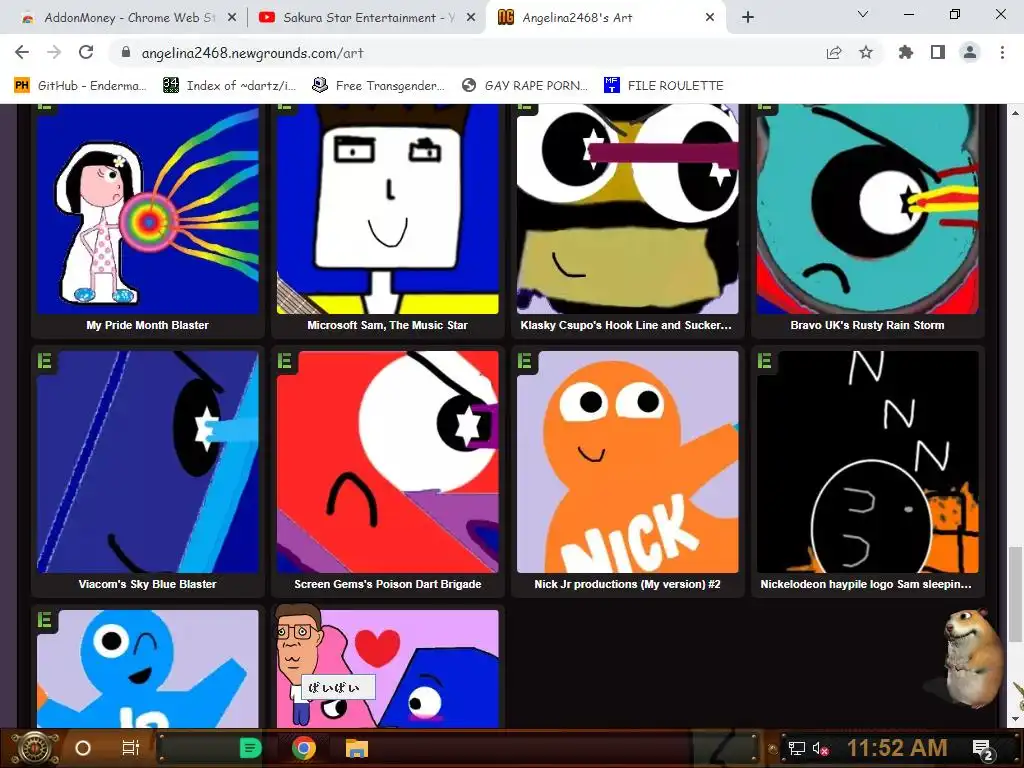This screenshot has height=768, width=1024.
Task: Open the GitHub - Enderma bookmark
Action: point(80,86)
